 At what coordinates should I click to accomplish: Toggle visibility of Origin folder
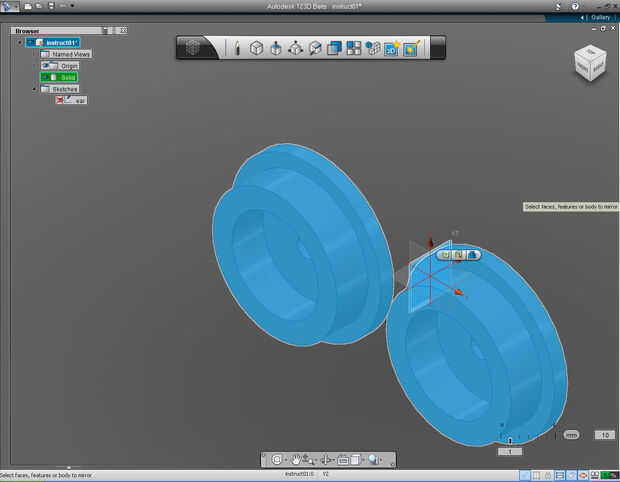(45, 65)
